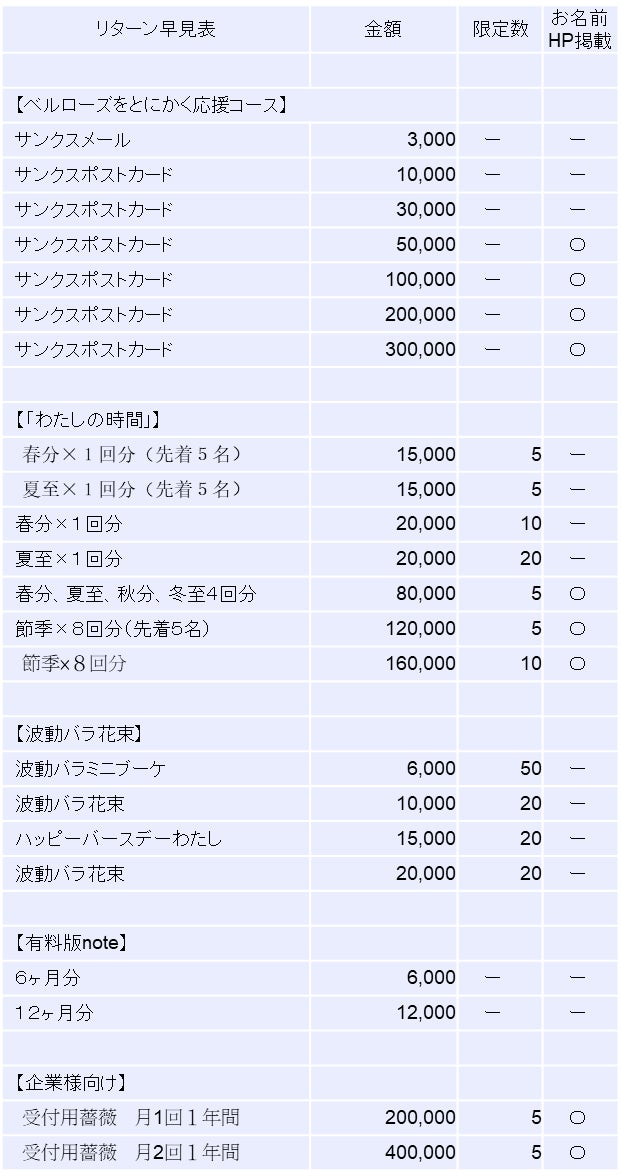The image size is (621, 1176).
Task: Click the 限定数 column header
Action: coord(500,29)
